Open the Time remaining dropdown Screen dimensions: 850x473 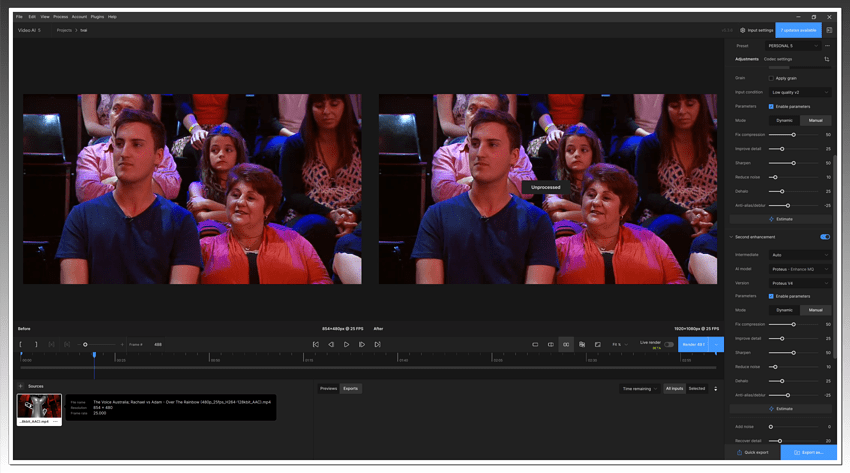pos(640,388)
